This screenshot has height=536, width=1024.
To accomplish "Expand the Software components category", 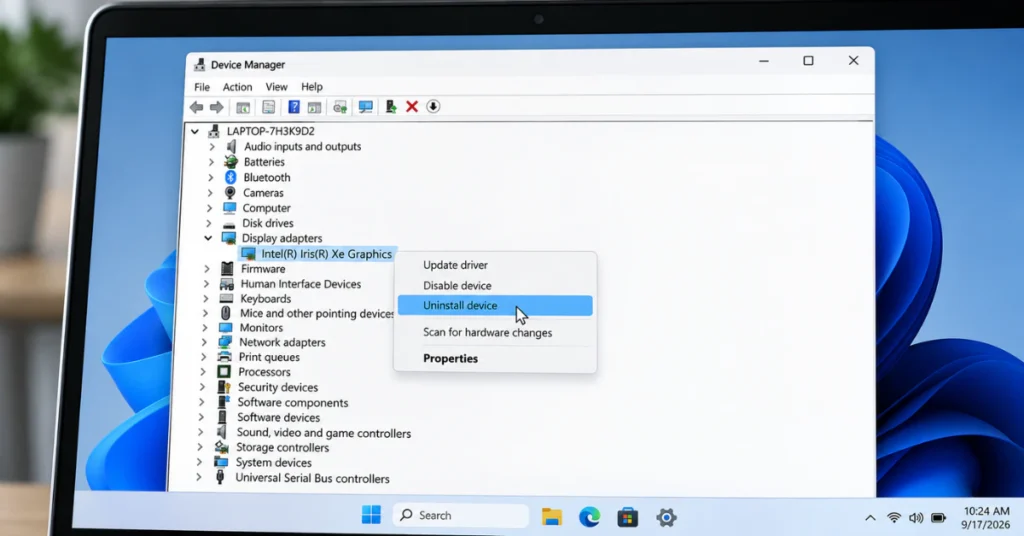I will click(202, 402).
